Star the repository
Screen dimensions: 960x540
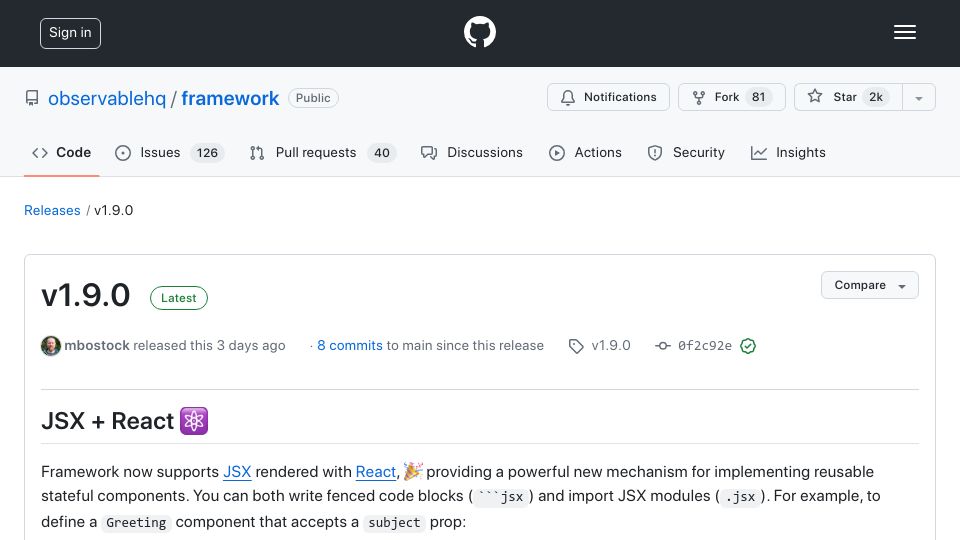tap(848, 97)
